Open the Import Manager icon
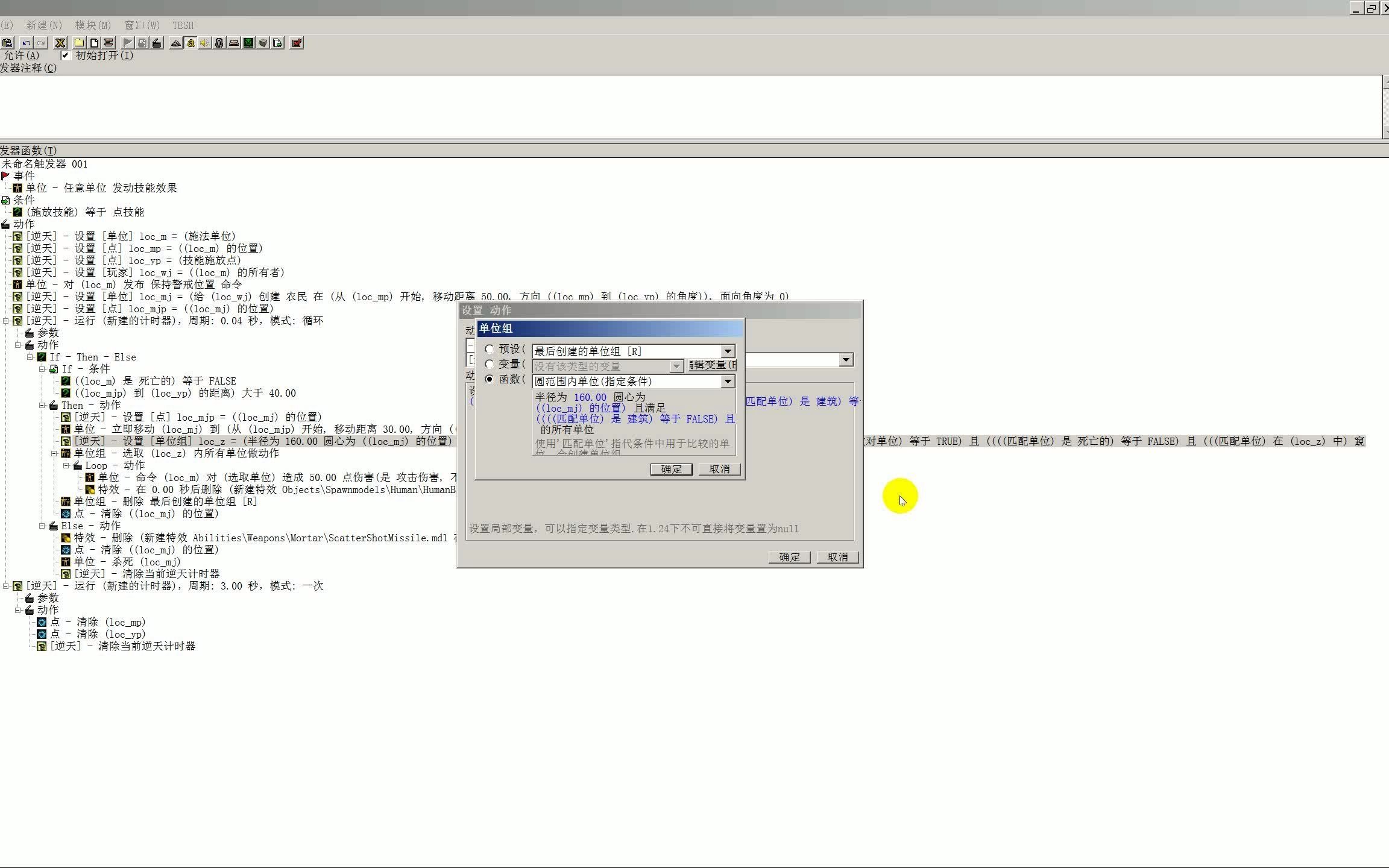1389x868 pixels. [x=277, y=43]
